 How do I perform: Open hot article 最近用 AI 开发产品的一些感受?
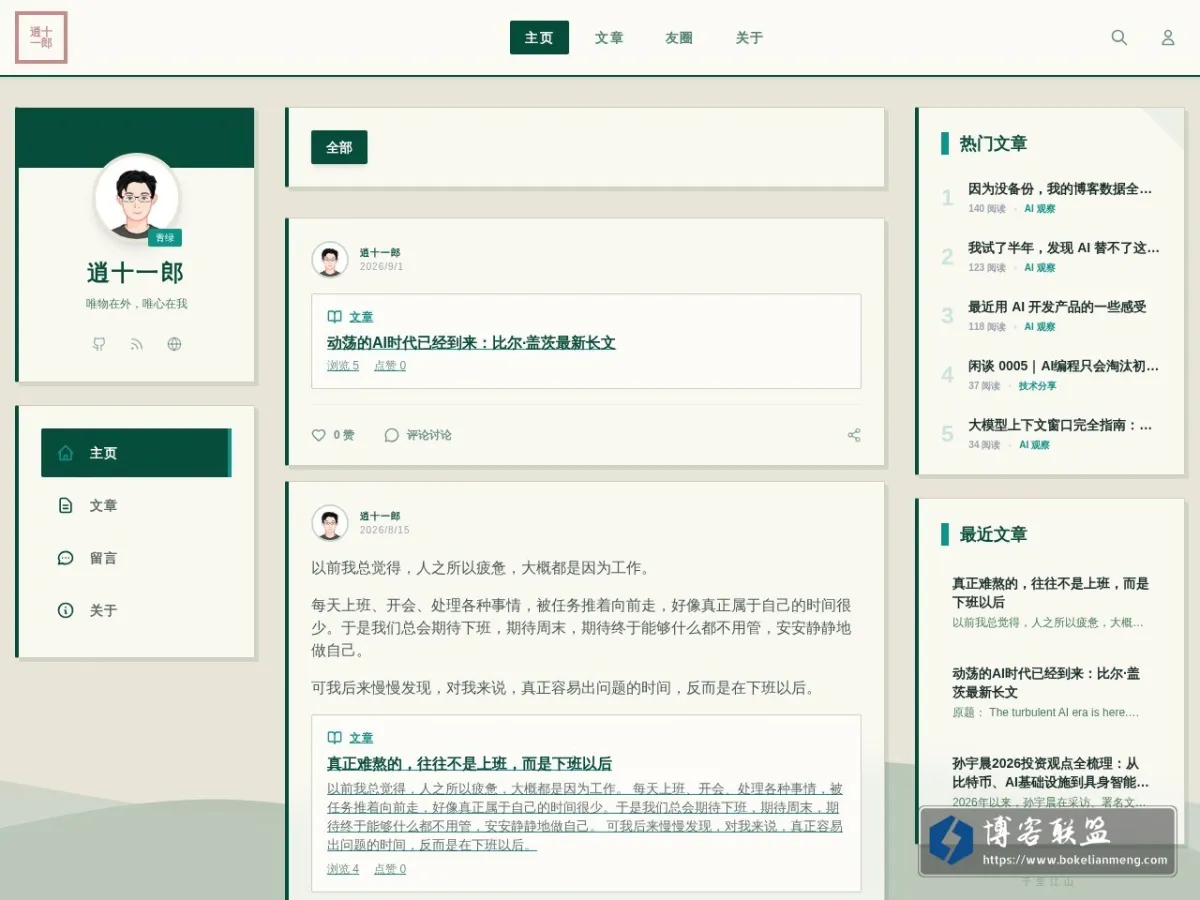click(x=1057, y=307)
